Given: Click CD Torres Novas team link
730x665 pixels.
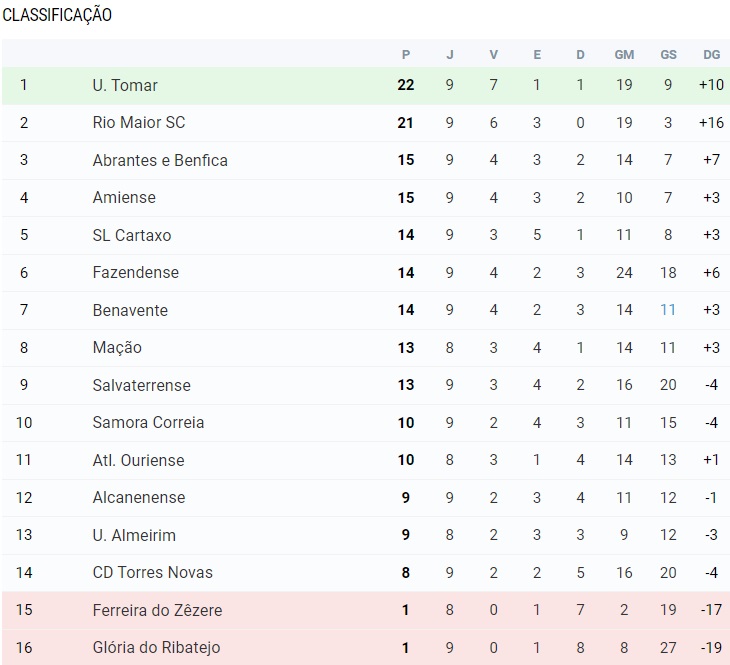Looking at the screenshot, I should [152, 572].
